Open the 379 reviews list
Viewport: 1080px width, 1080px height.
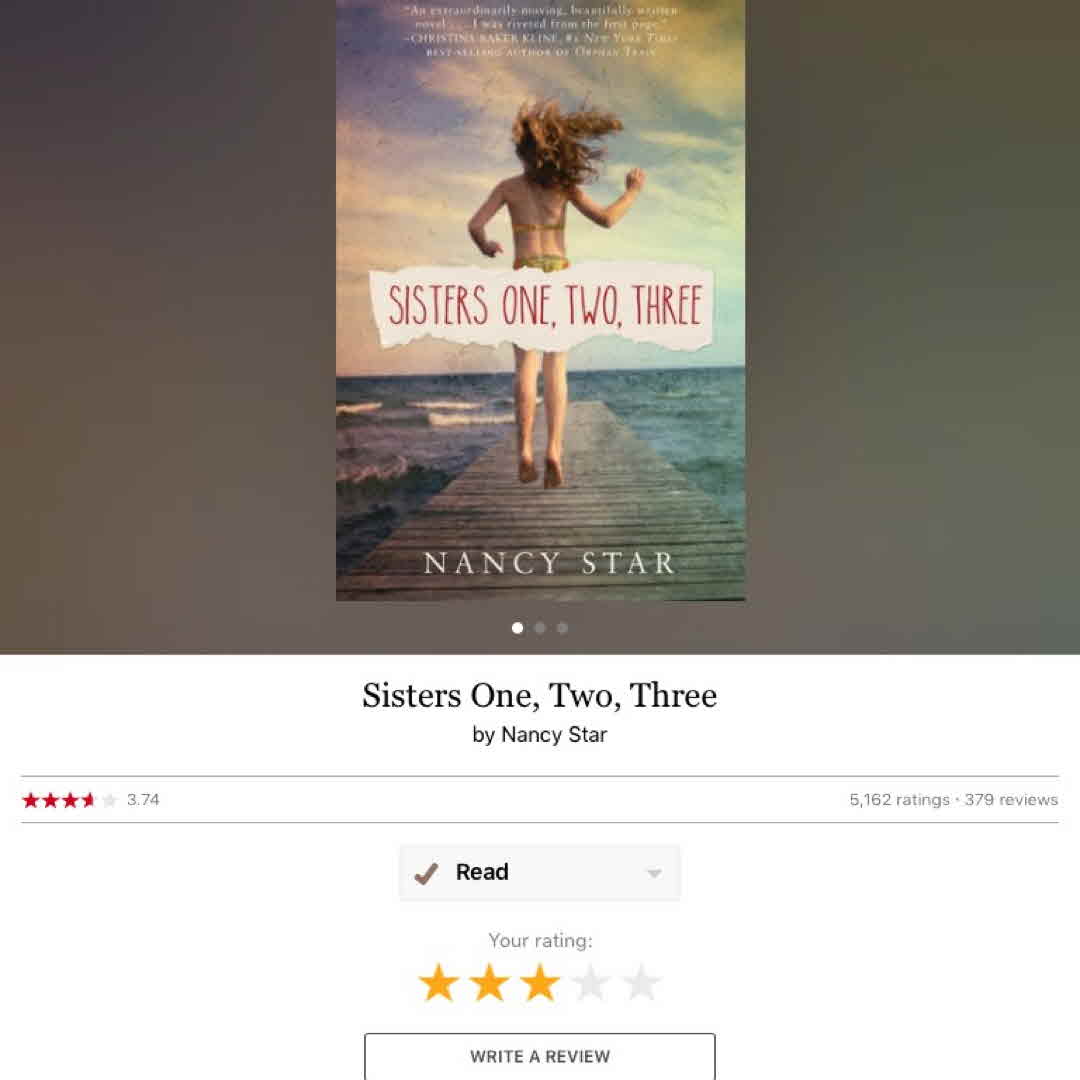1011,800
